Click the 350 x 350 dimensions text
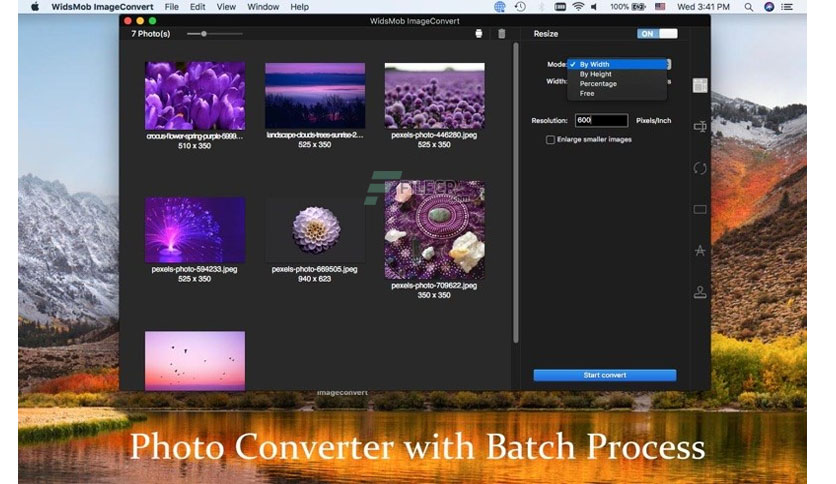Screen dimensions: 836x484 pyautogui.click(x=434, y=295)
